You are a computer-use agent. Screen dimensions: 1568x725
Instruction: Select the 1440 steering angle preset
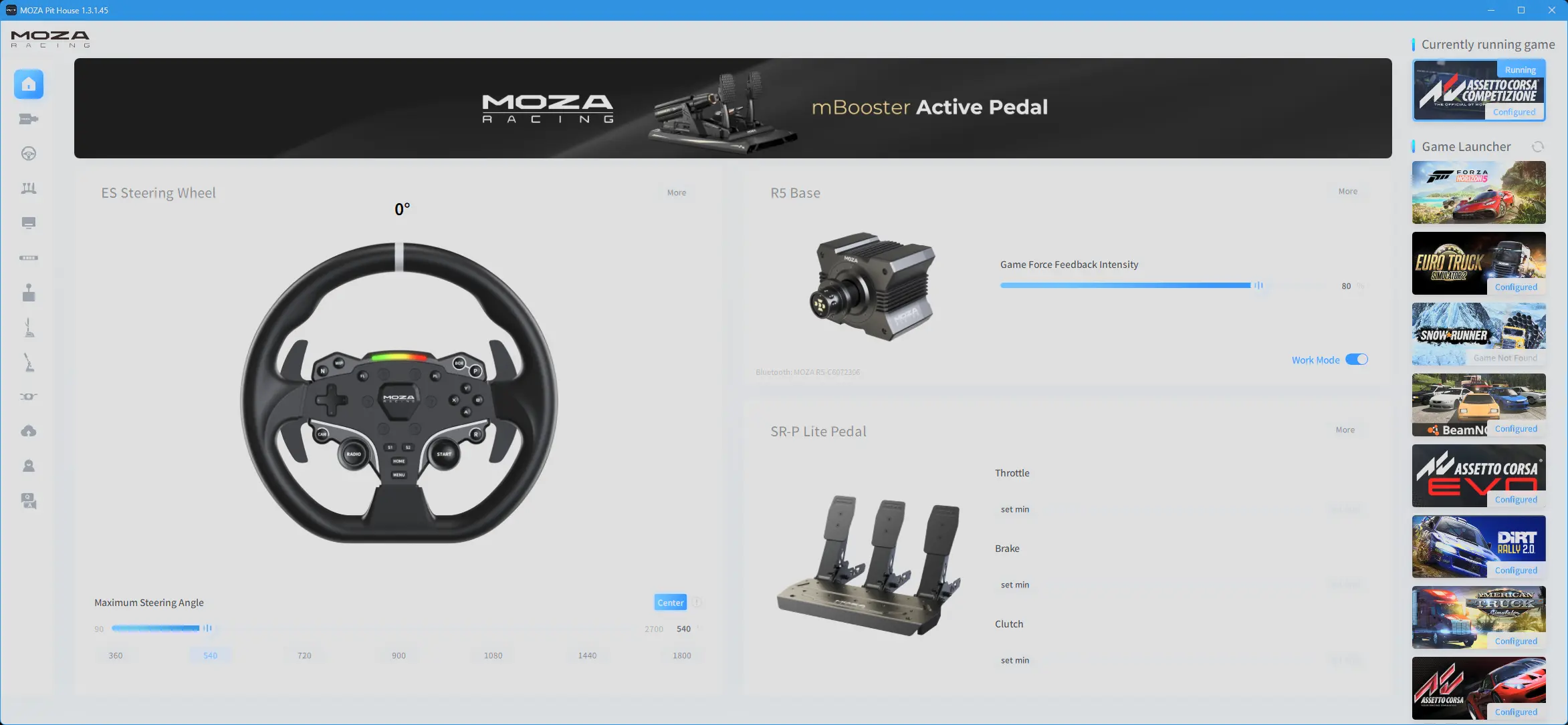tap(588, 656)
